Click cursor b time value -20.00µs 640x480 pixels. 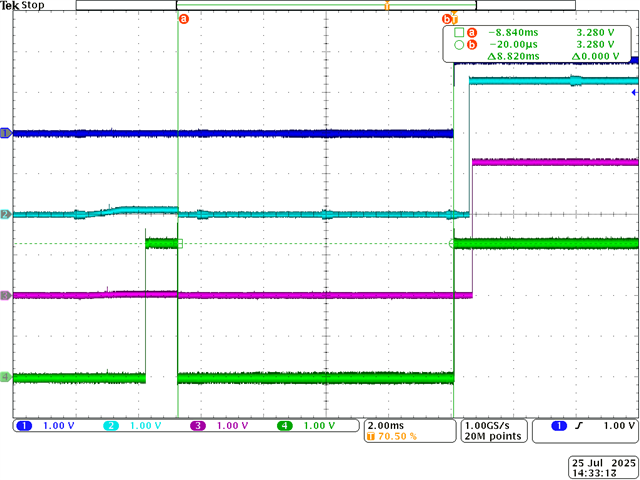[x=513, y=45]
